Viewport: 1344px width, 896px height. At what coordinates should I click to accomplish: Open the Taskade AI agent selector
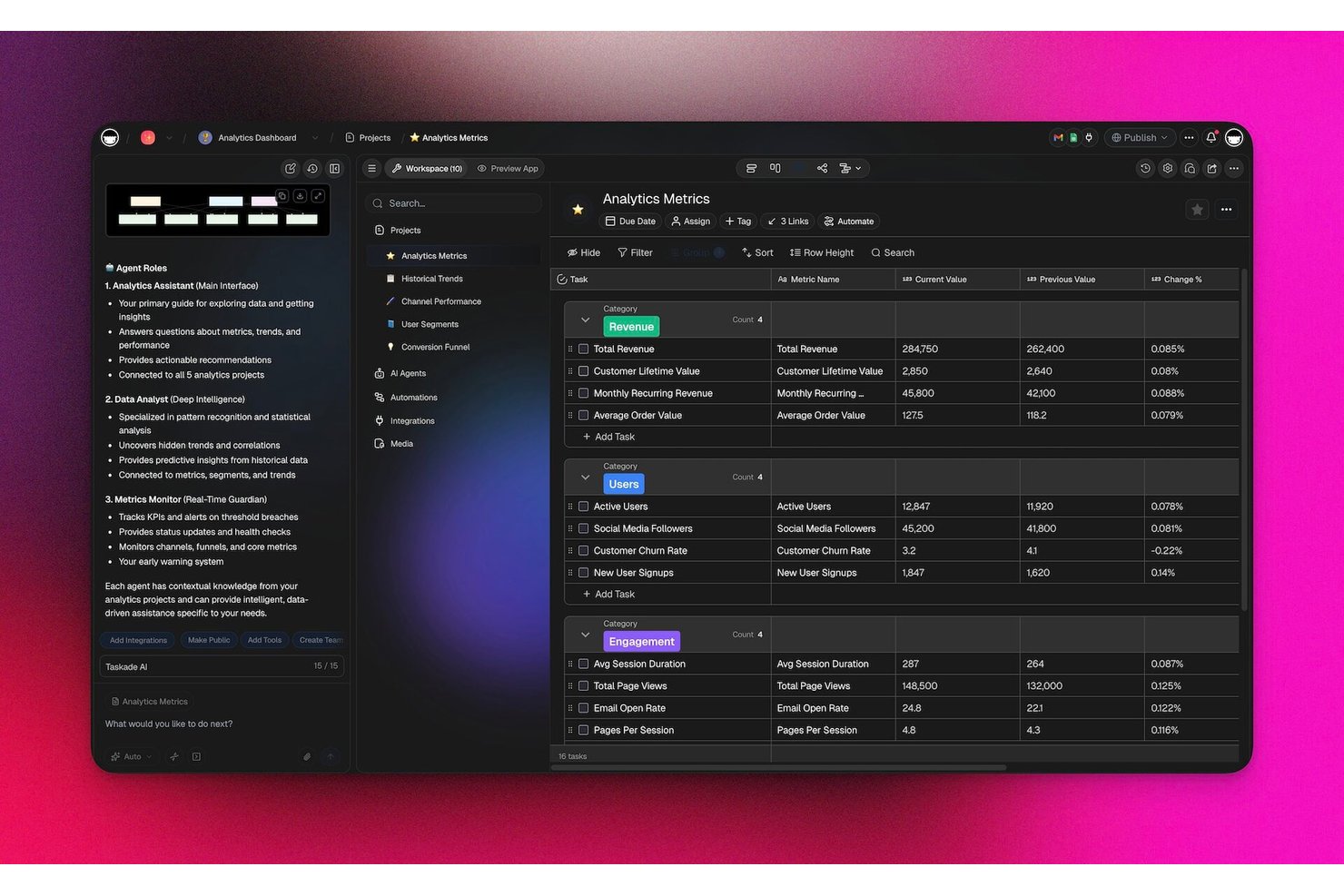click(222, 666)
